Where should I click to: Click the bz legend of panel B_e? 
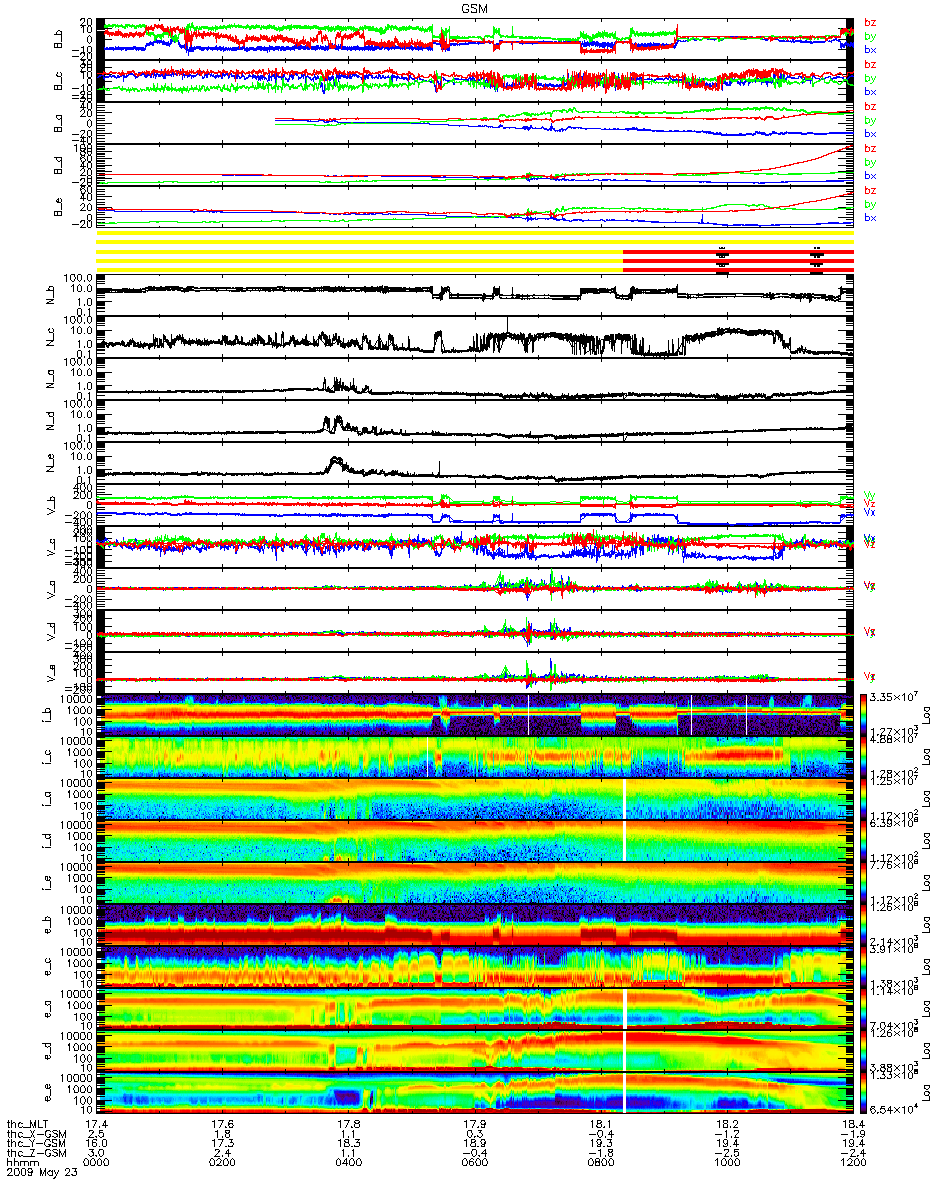(x=871, y=191)
